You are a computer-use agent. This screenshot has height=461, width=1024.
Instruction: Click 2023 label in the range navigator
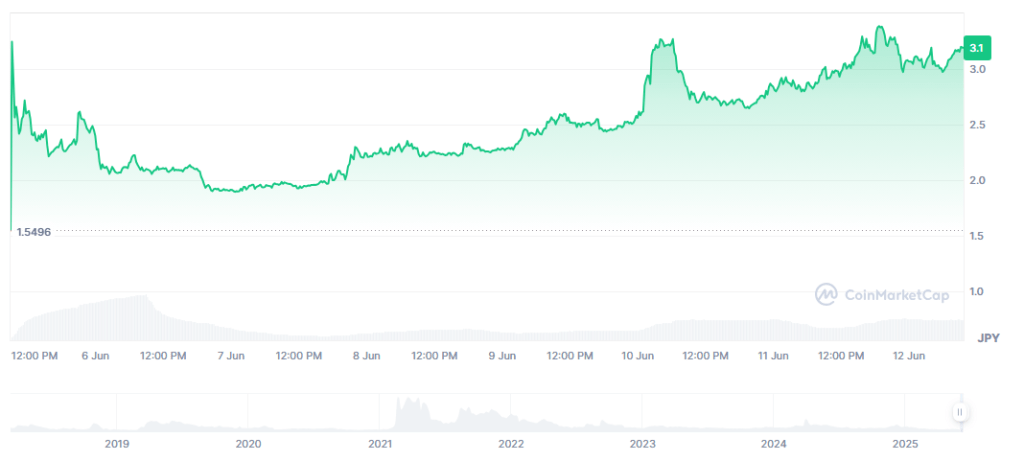click(642, 443)
